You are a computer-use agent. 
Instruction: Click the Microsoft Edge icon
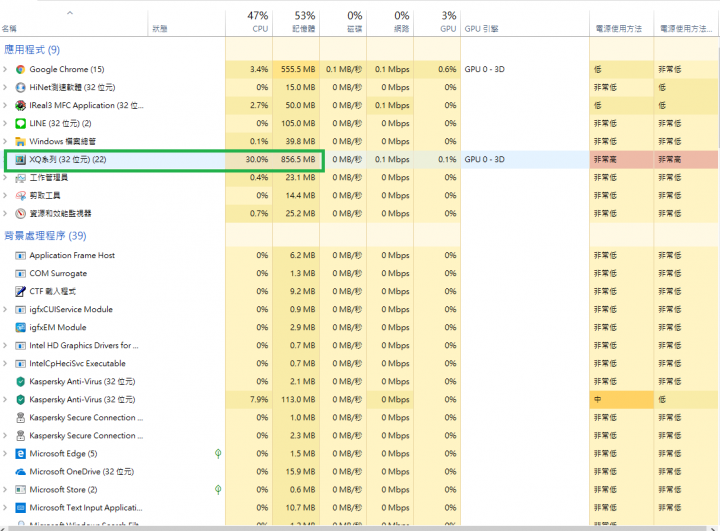coord(20,454)
